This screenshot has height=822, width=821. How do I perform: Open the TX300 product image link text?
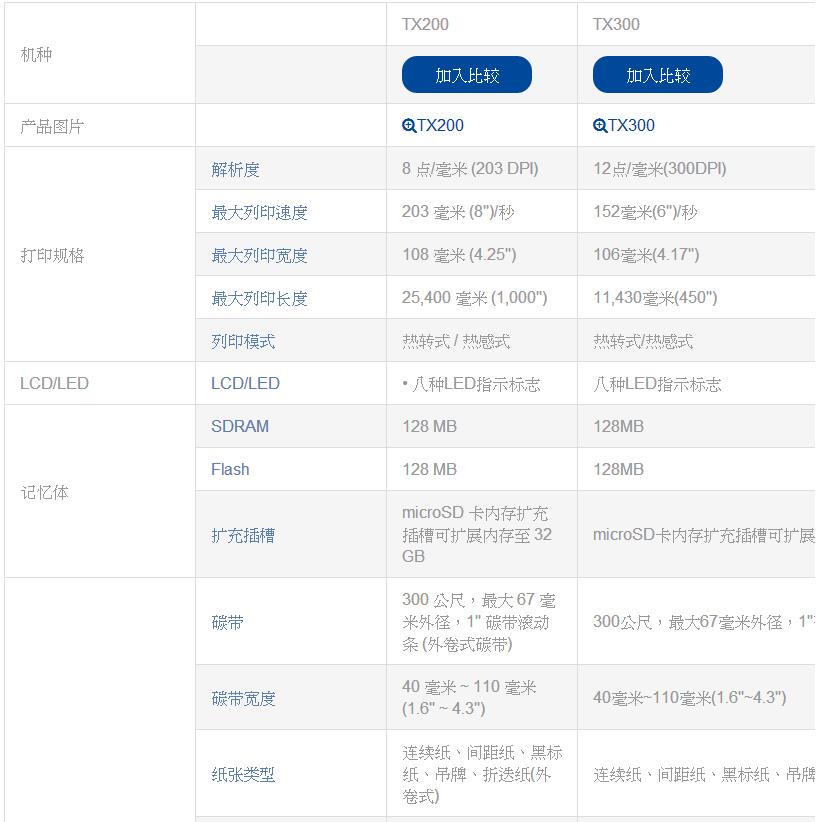631,126
